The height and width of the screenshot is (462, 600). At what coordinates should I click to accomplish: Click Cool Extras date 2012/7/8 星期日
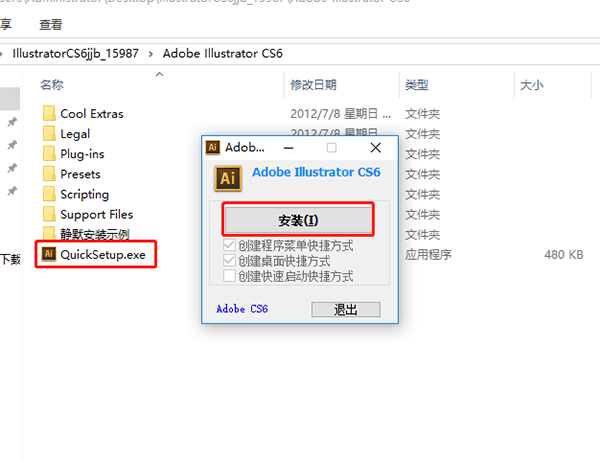[x=341, y=114]
